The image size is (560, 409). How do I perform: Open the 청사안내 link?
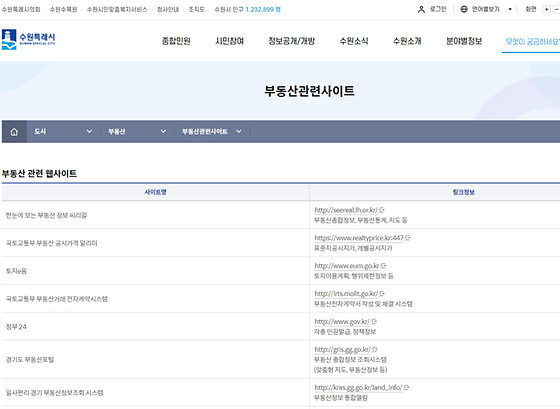pos(168,9)
